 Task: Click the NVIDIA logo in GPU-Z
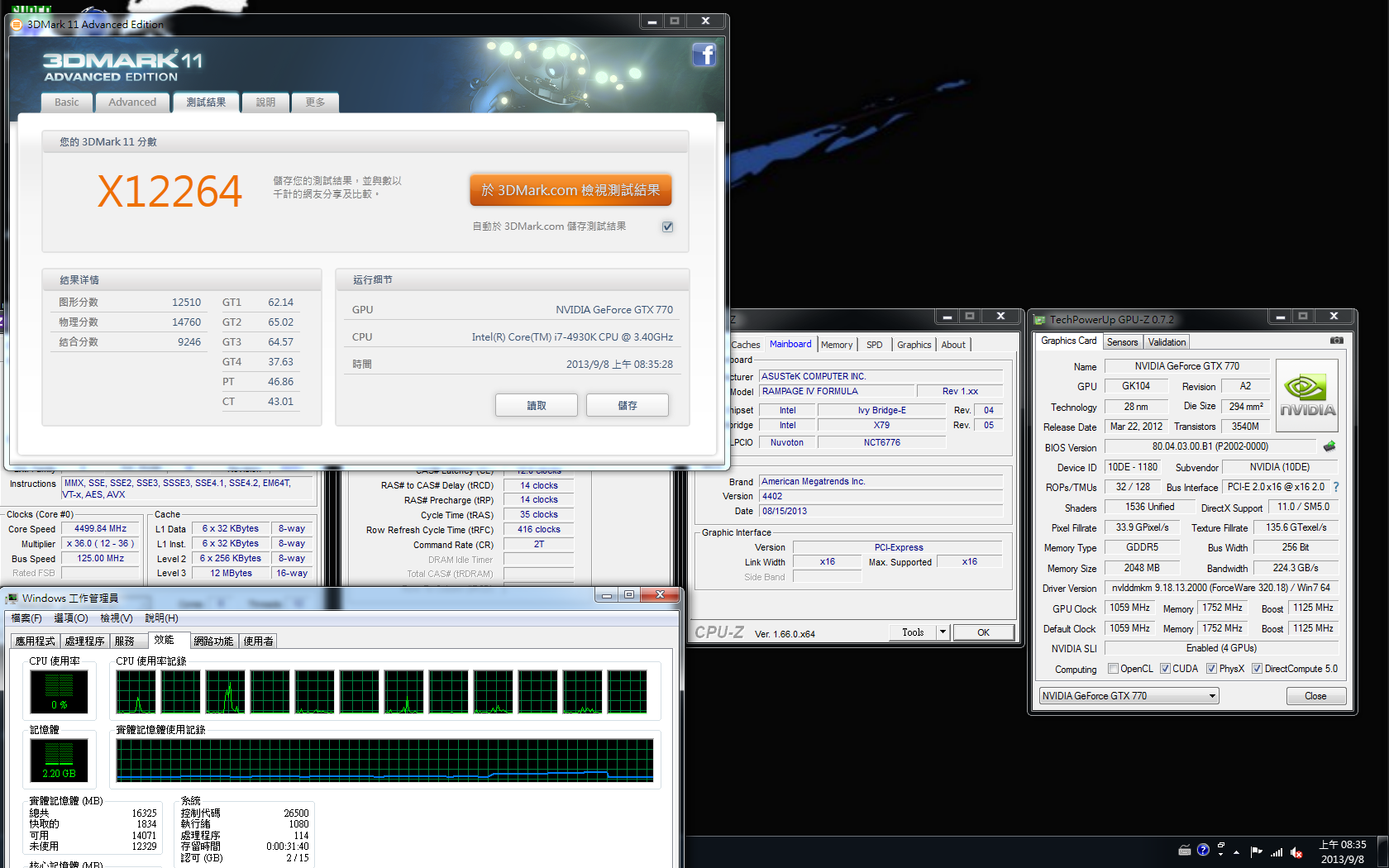coord(1307,395)
